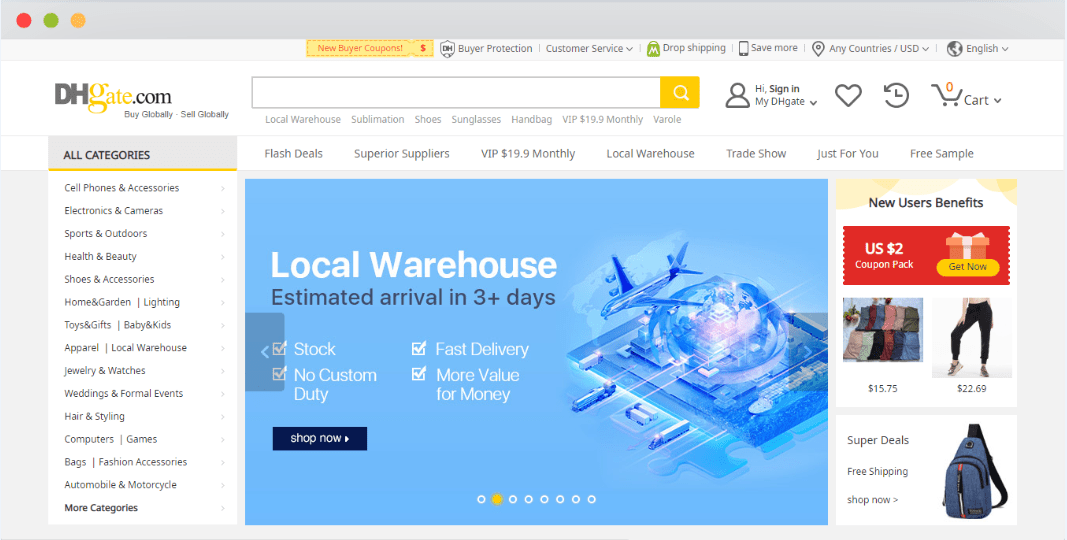Click the globe language icon

[954, 48]
